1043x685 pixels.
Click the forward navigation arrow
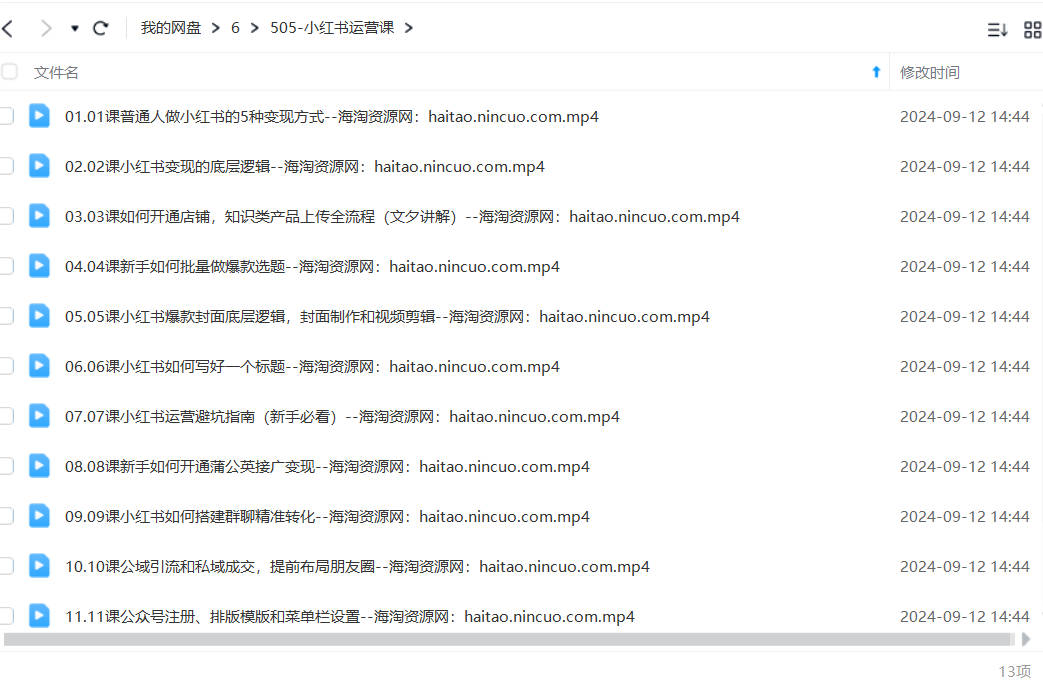point(45,28)
